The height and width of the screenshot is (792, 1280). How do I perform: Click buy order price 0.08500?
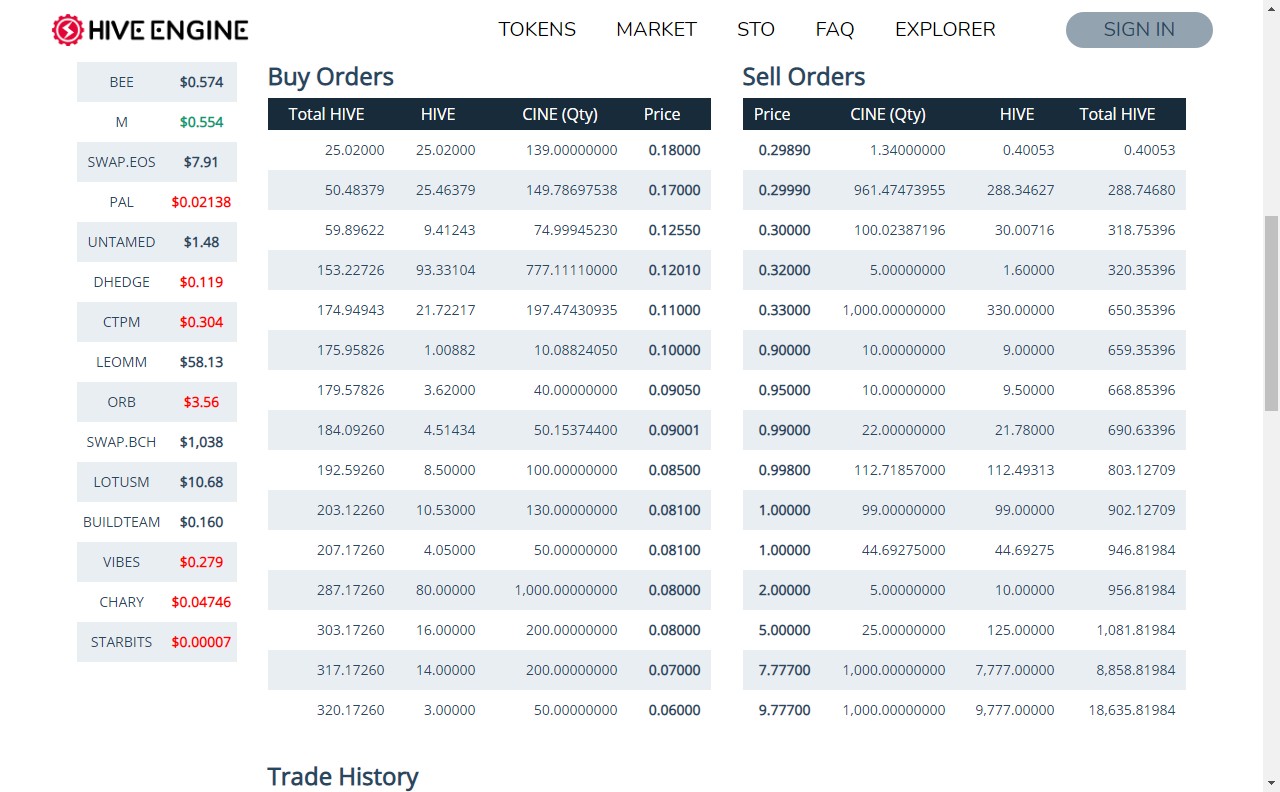pyautogui.click(x=674, y=470)
